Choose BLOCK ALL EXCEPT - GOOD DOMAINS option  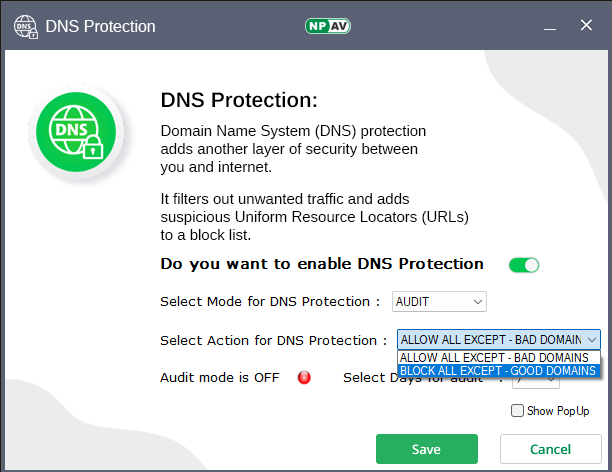click(x=499, y=370)
